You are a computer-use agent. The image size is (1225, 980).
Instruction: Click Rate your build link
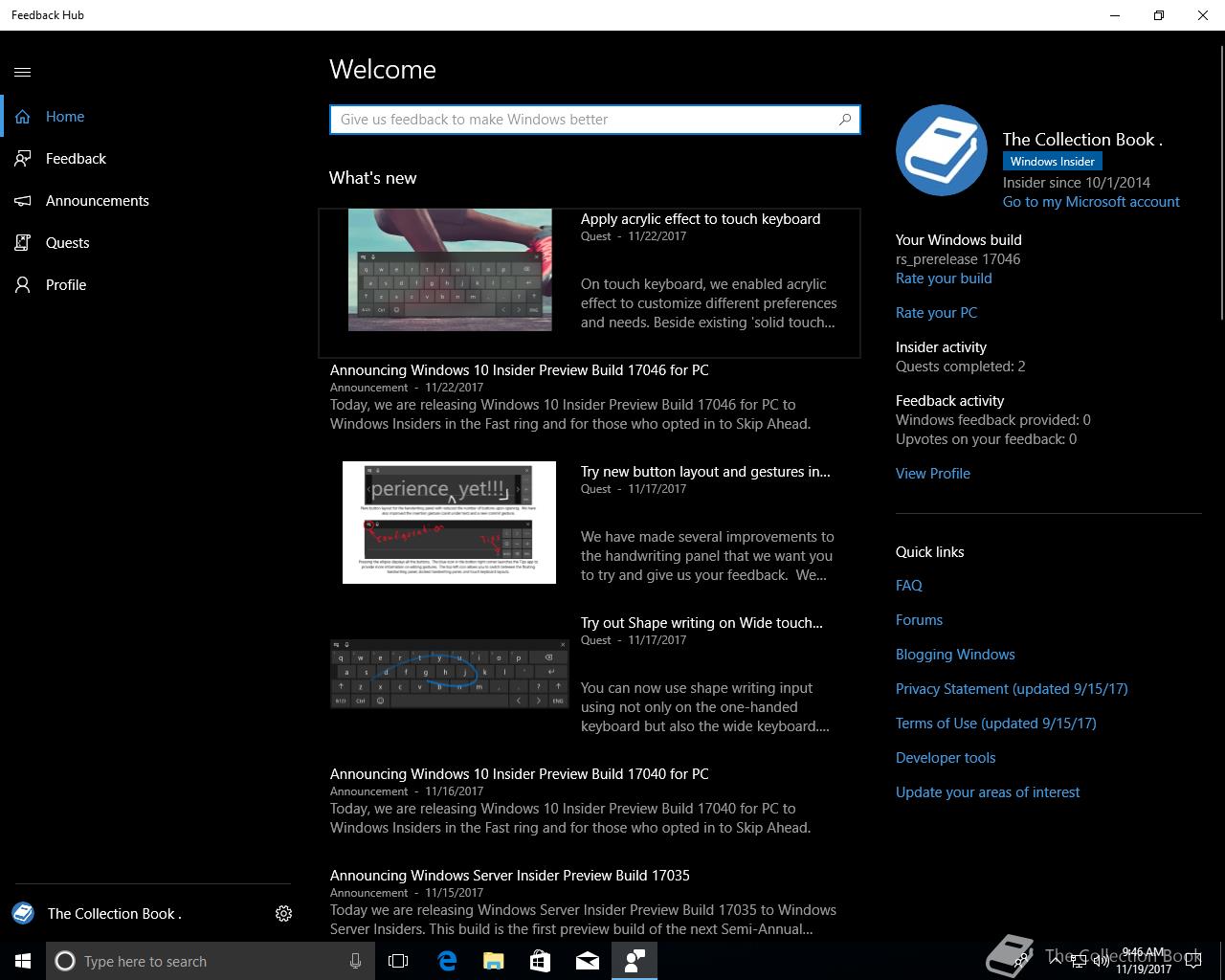[944, 278]
